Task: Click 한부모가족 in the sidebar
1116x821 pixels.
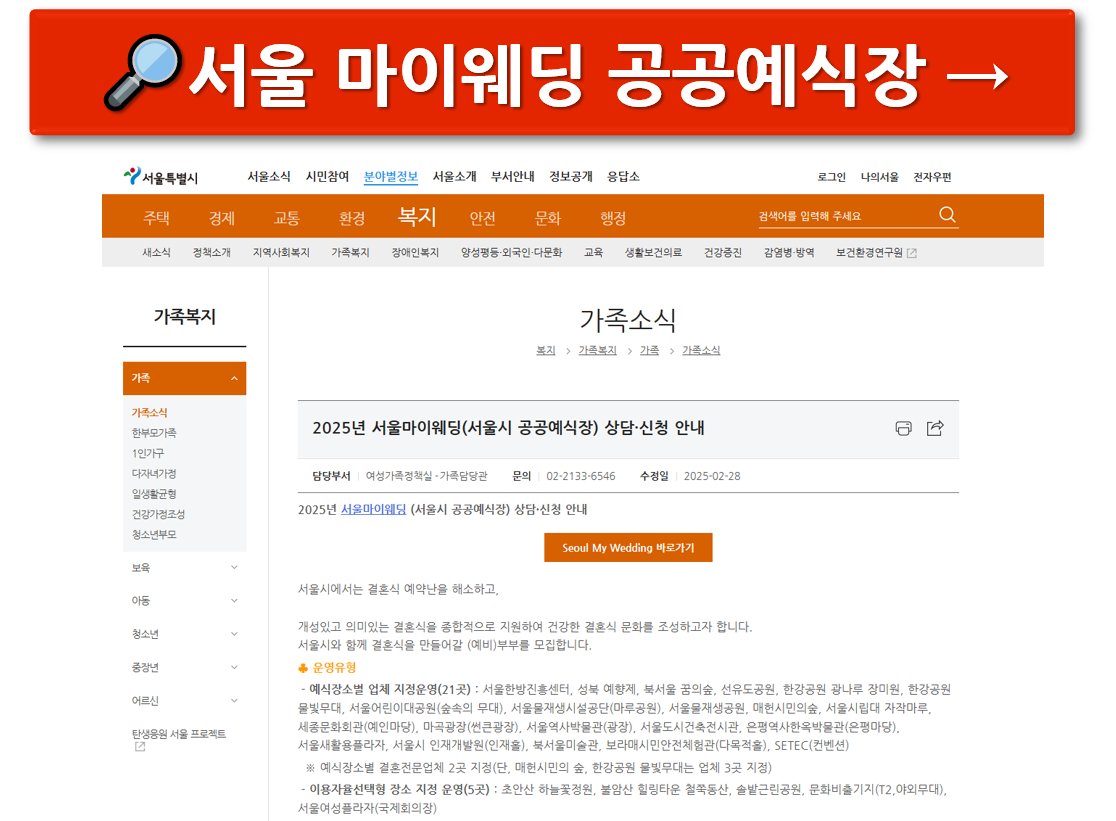Action: click(154, 433)
